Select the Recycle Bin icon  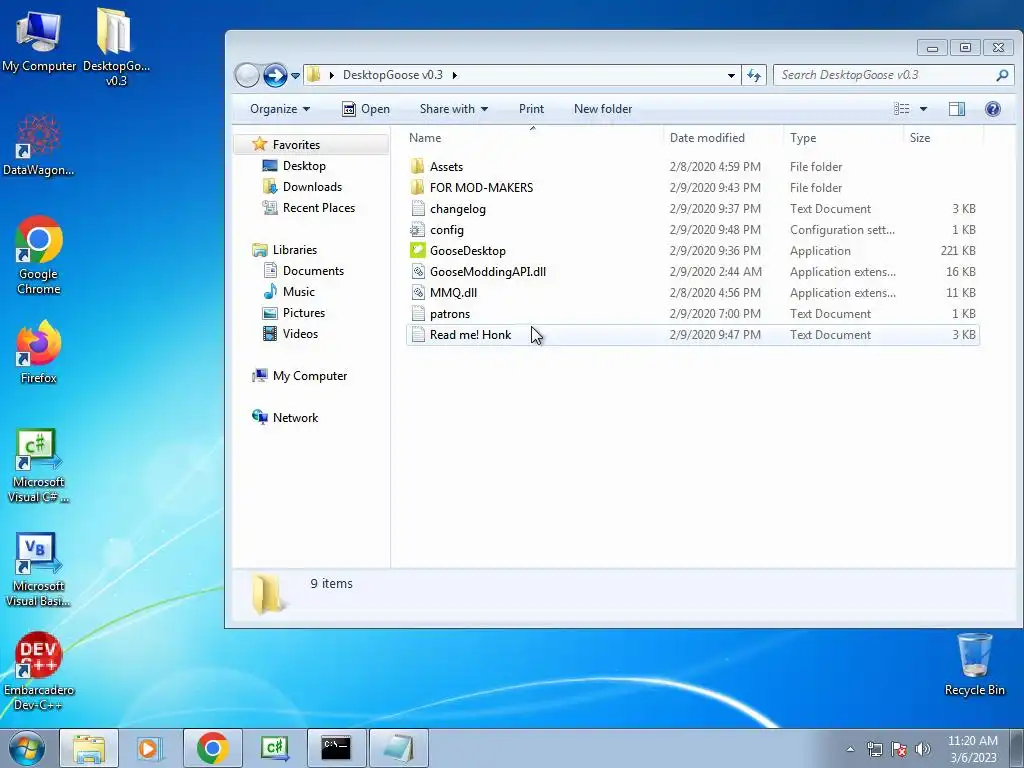pos(974,664)
